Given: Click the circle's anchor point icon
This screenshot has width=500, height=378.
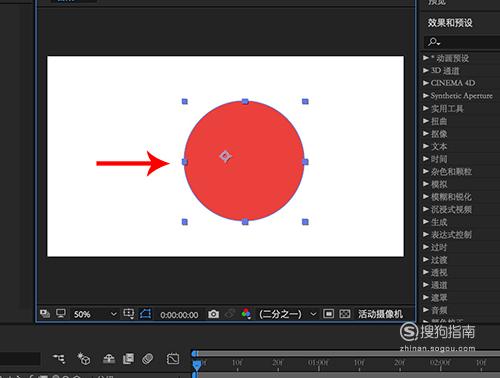Looking at the screenshot, I should coord(226,156).
